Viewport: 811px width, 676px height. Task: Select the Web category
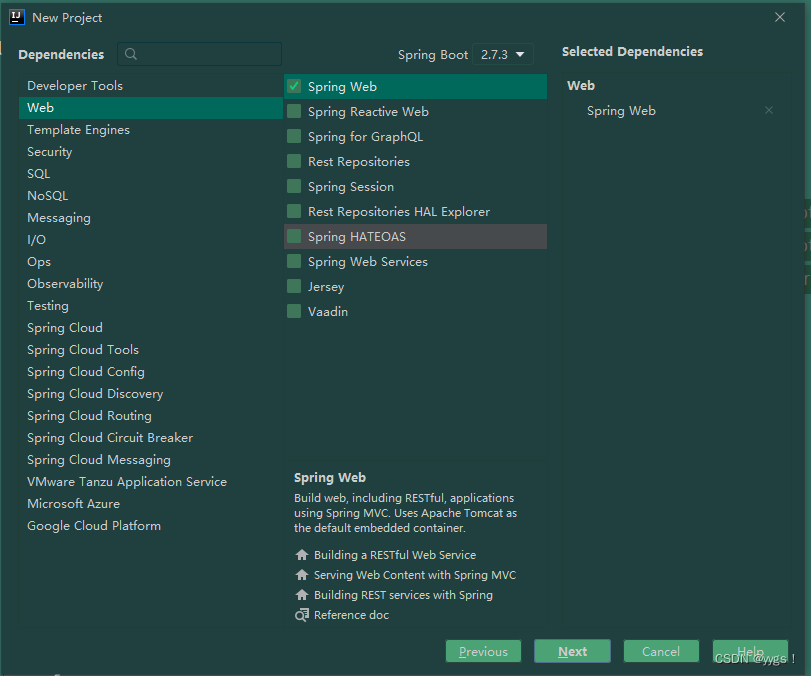(151, 108)
